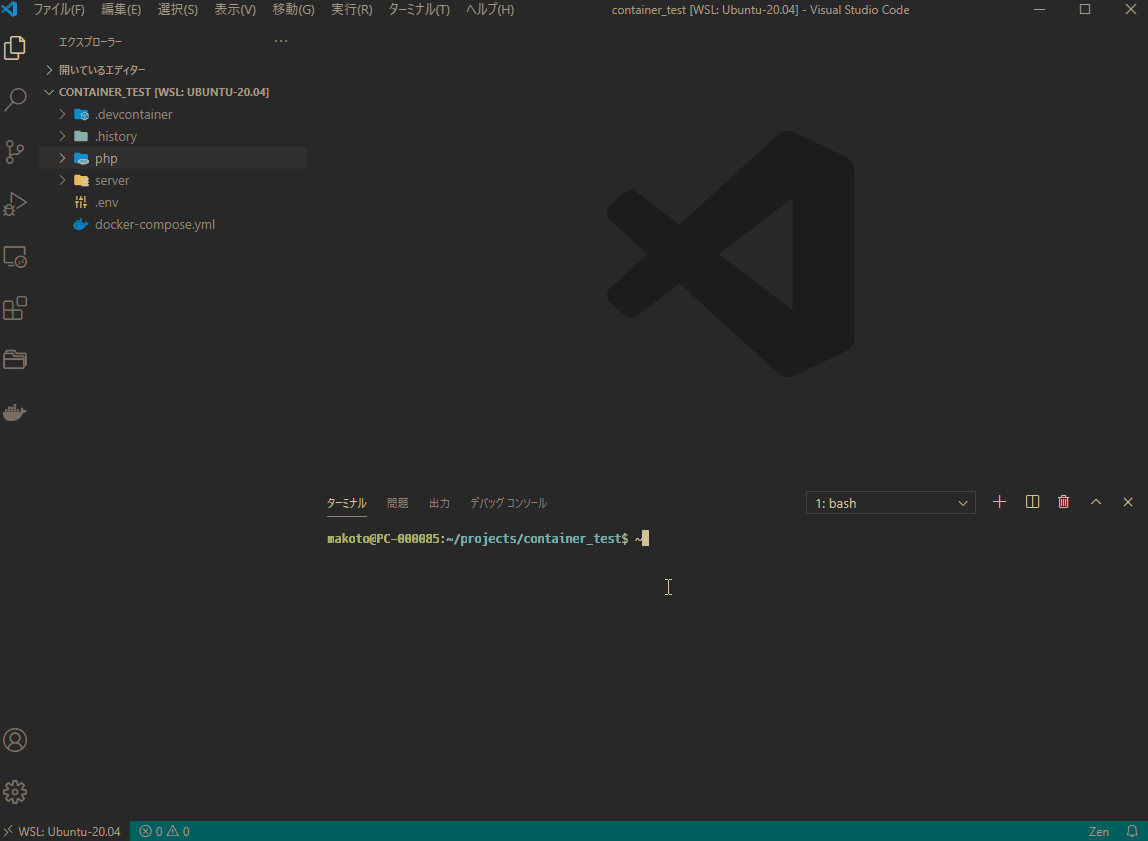Collapse the CONTAINER_TEST folder
Image resolution: width=1148 pixels, height=841 pixels.
pyautogui.click(x=48, y=91)
